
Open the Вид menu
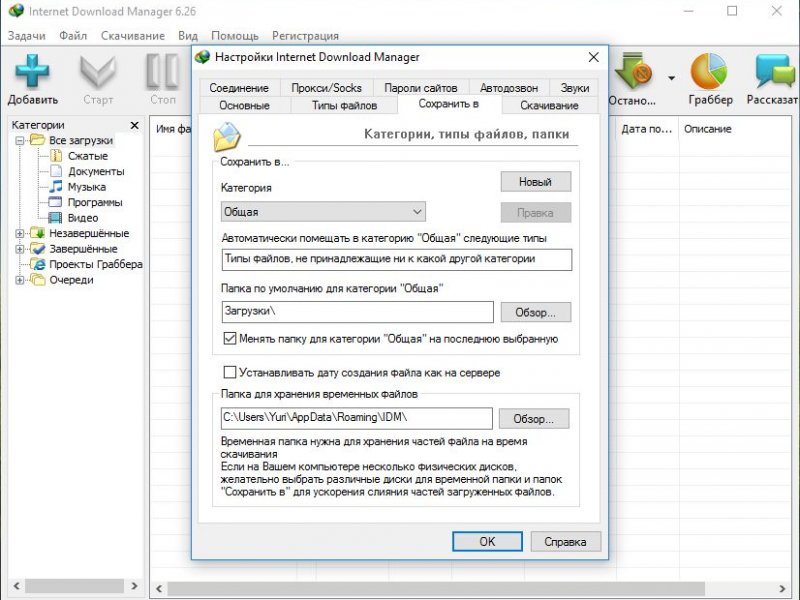pos(188,36)
